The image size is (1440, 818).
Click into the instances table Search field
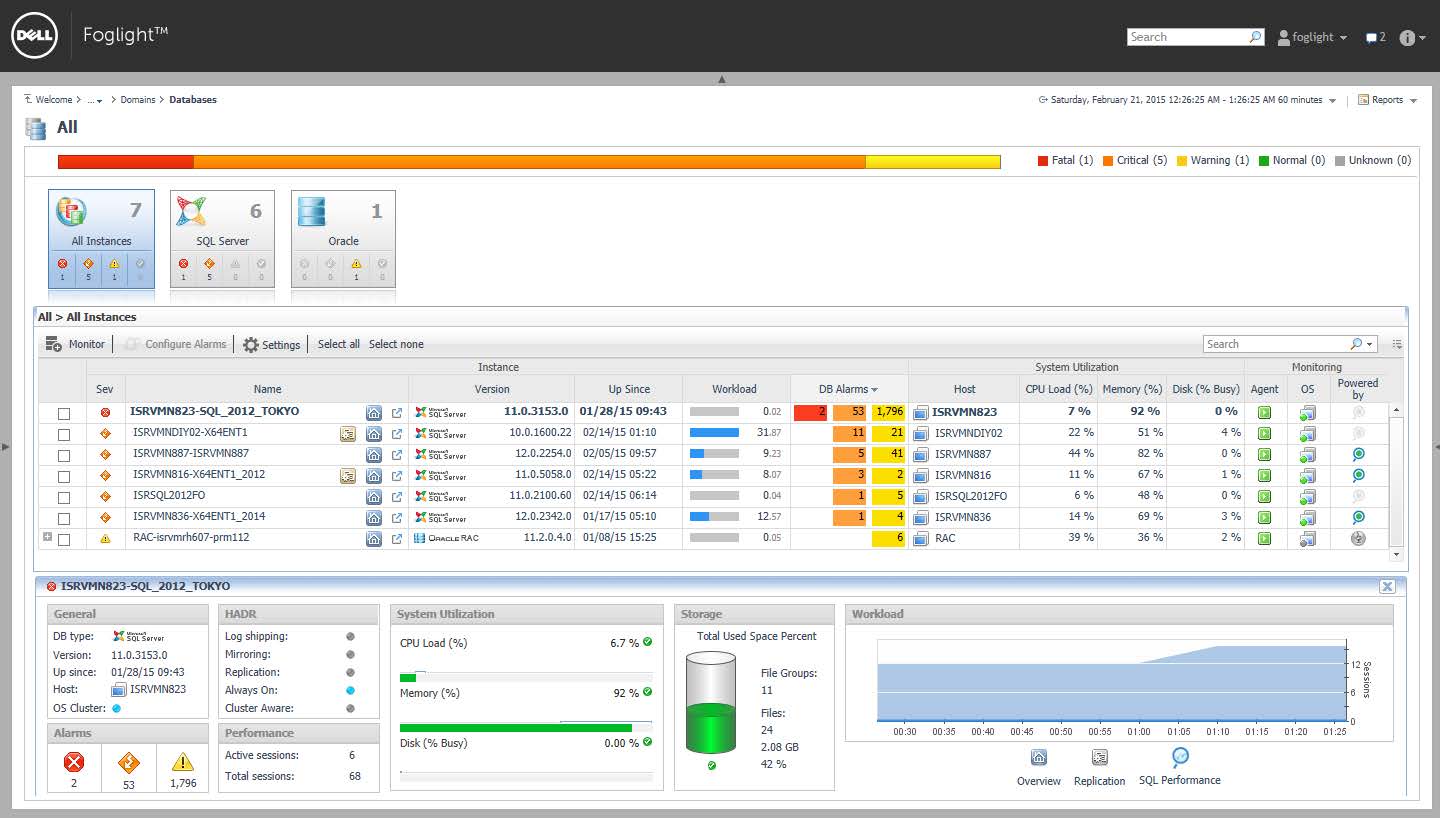point(1276,344)
